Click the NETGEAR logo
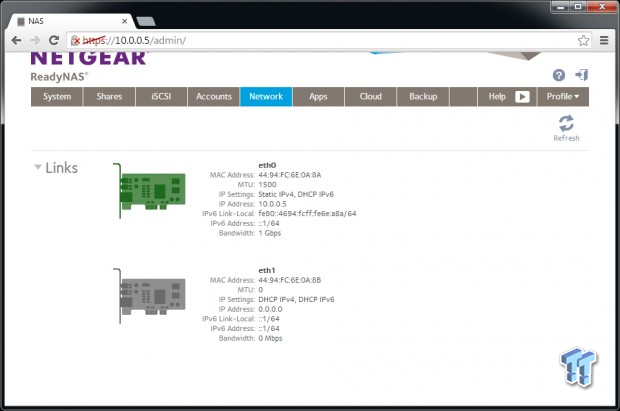 (89, 58)
